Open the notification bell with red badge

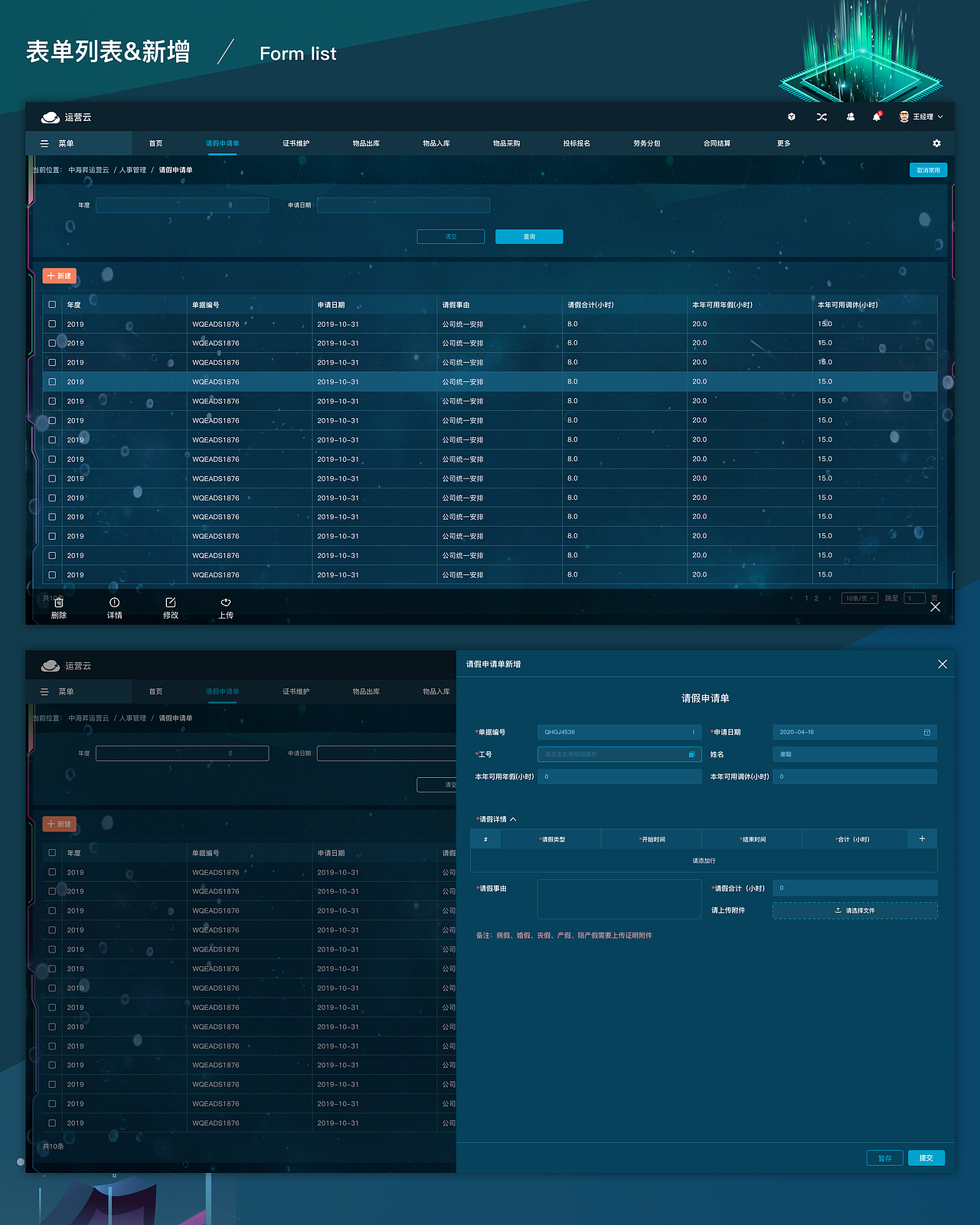(877, 117)
